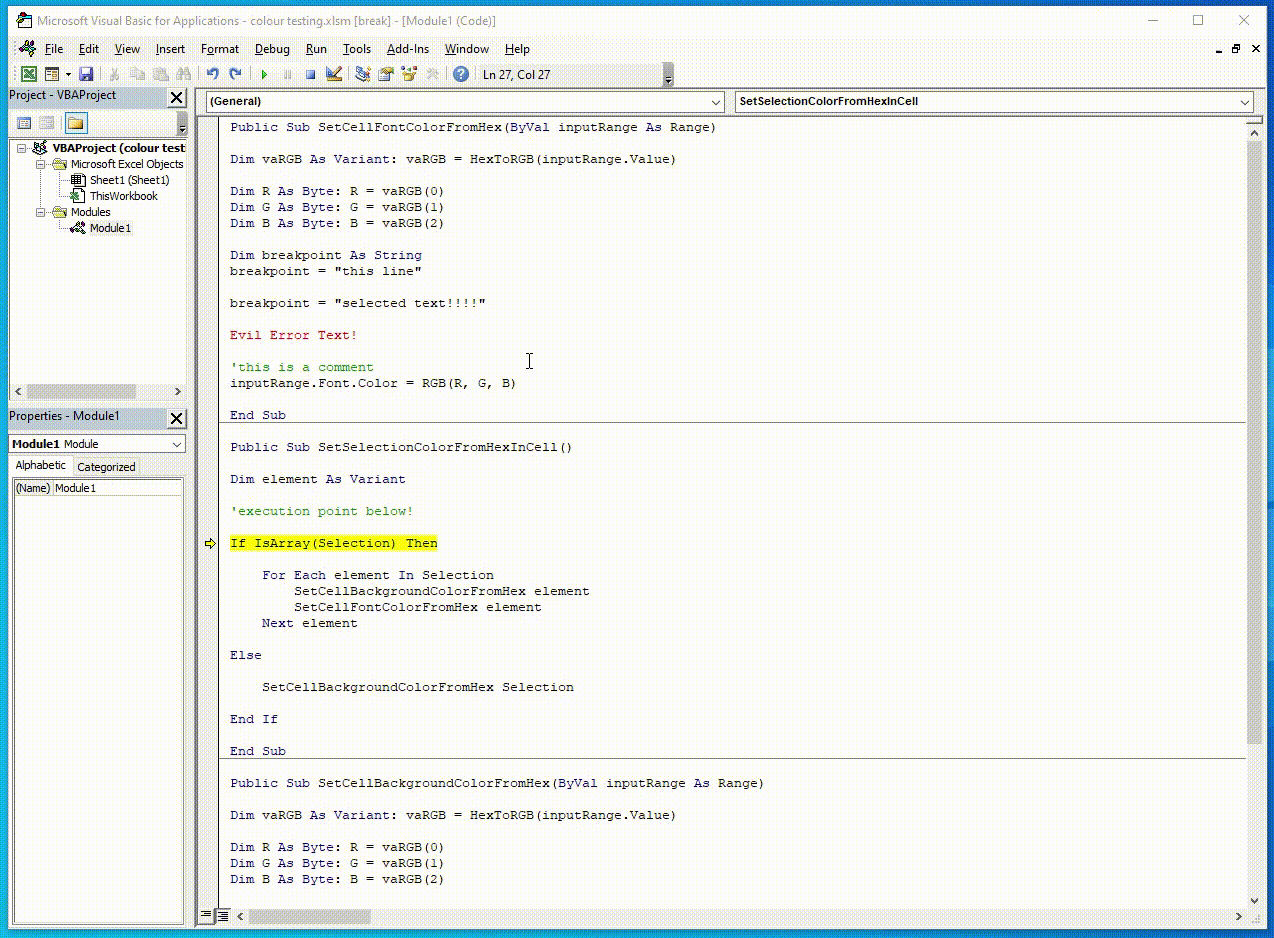
Task: Click the (Name) property value field
Action: 116,488
